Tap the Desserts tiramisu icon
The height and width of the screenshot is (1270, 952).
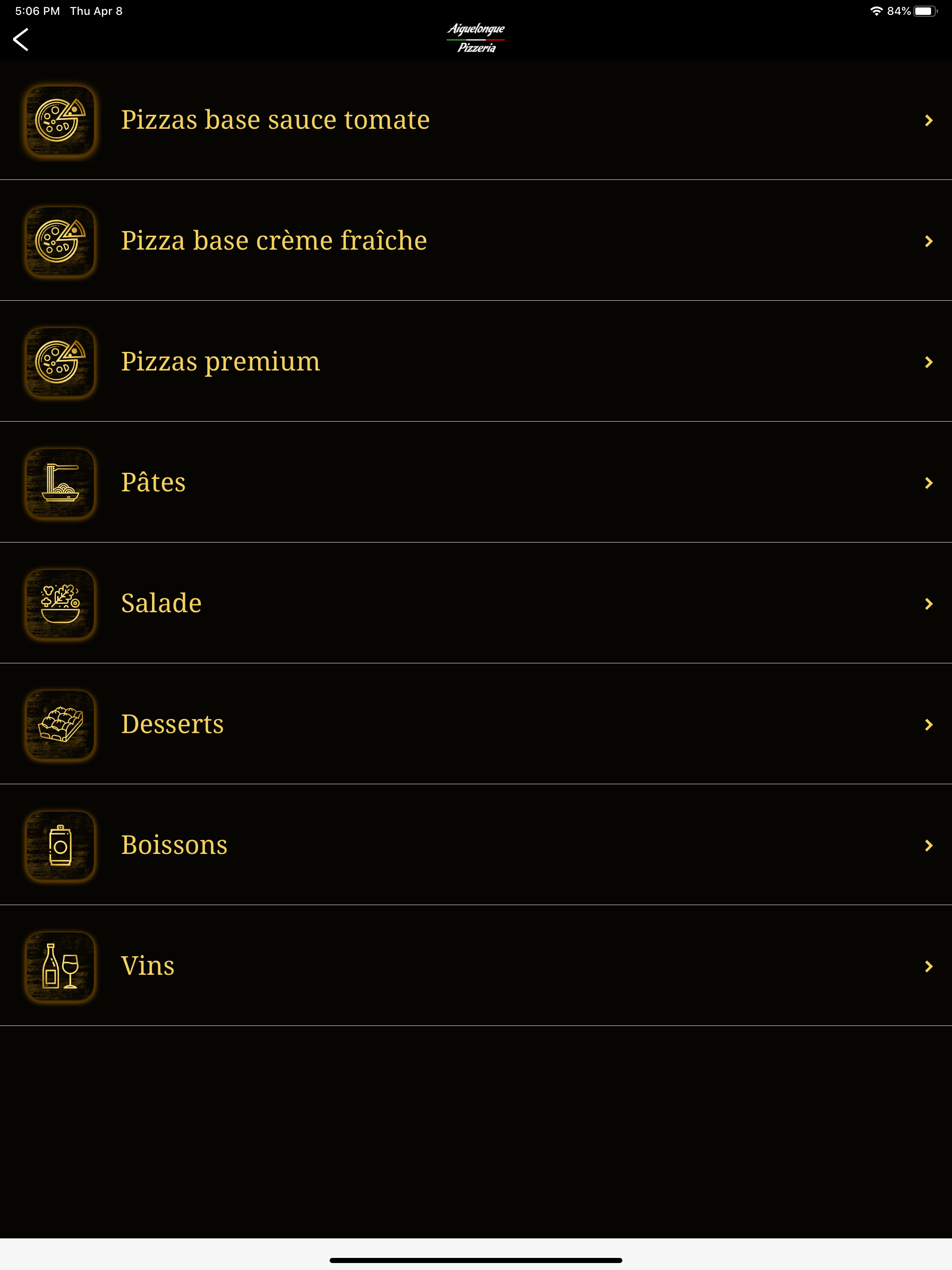[60, 725]
